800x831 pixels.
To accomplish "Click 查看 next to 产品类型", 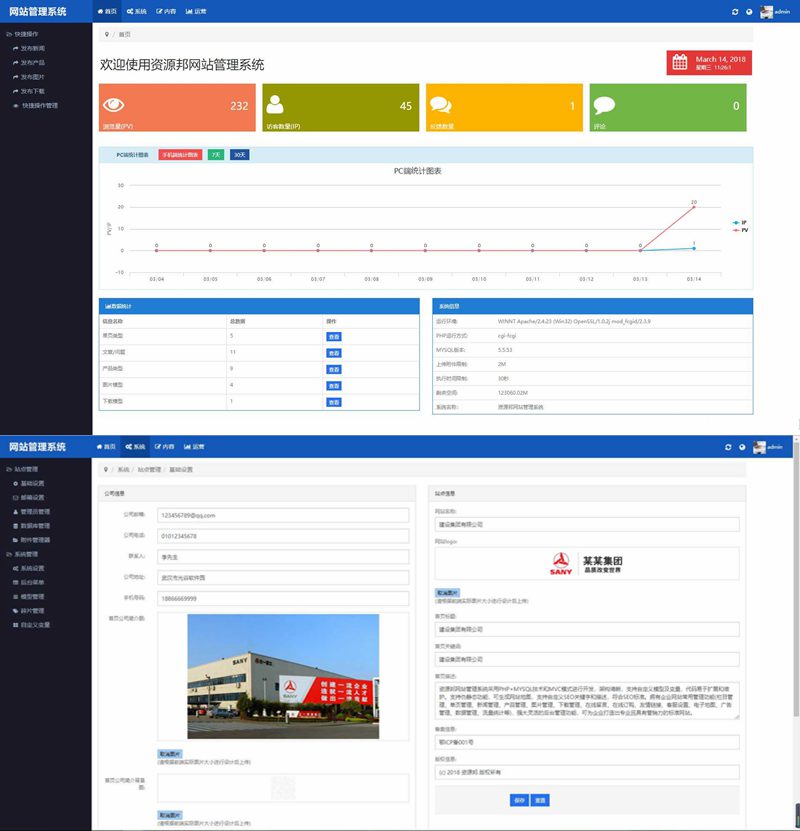I will 333,368.
